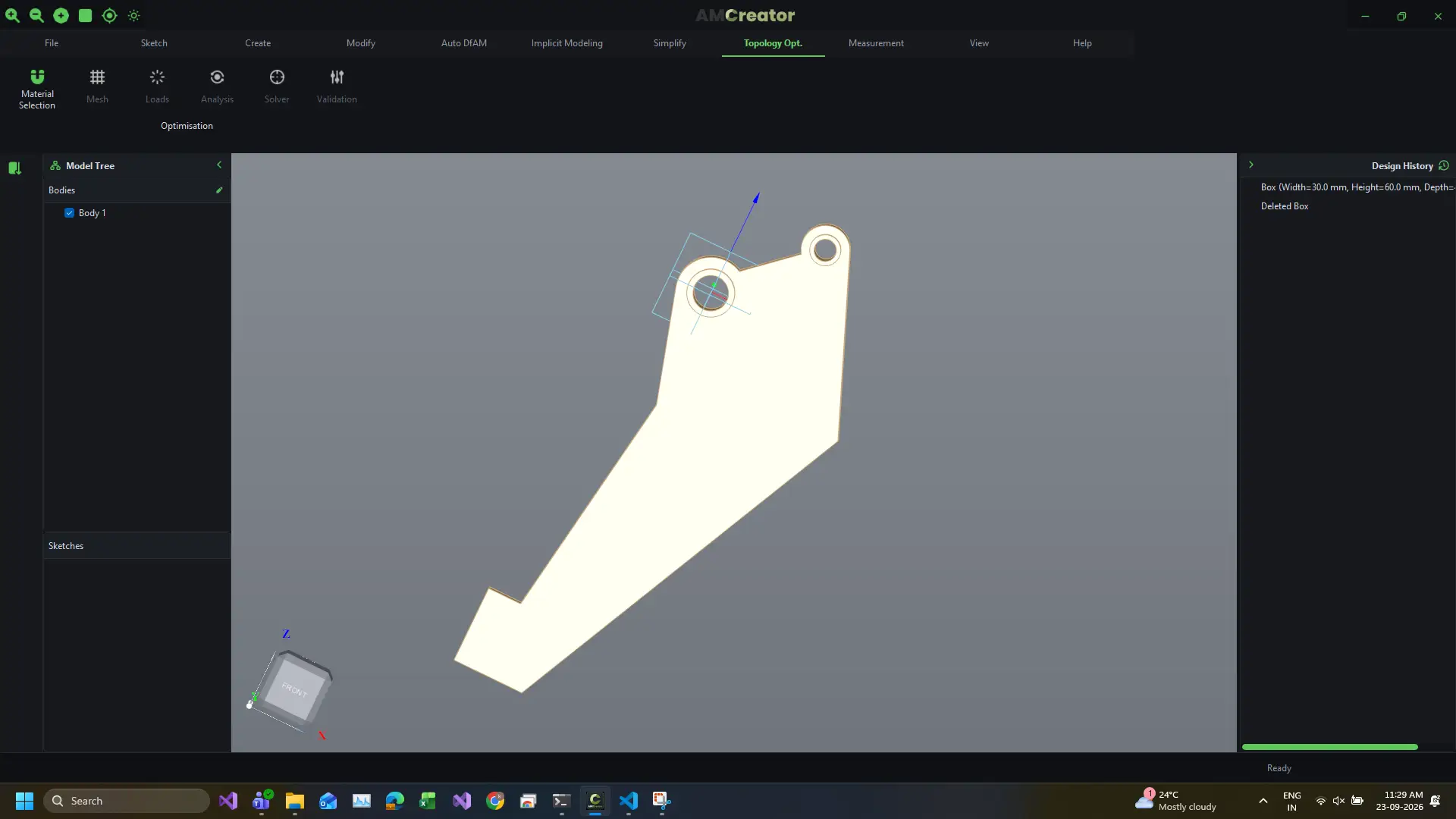Viewport: 1456px width, 819px height.
Task: Uncheck the Body 1 visibility checkbox
Action: [69, 213]
